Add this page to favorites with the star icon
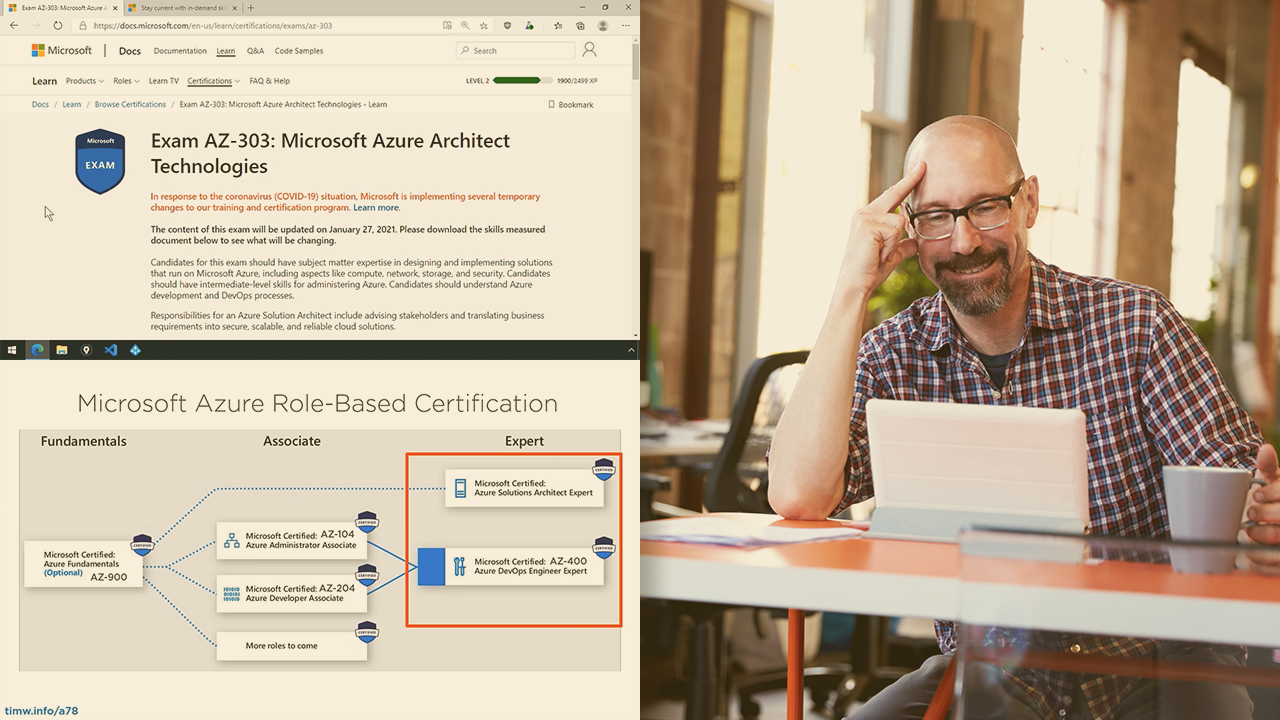 [x=484, y=26]
